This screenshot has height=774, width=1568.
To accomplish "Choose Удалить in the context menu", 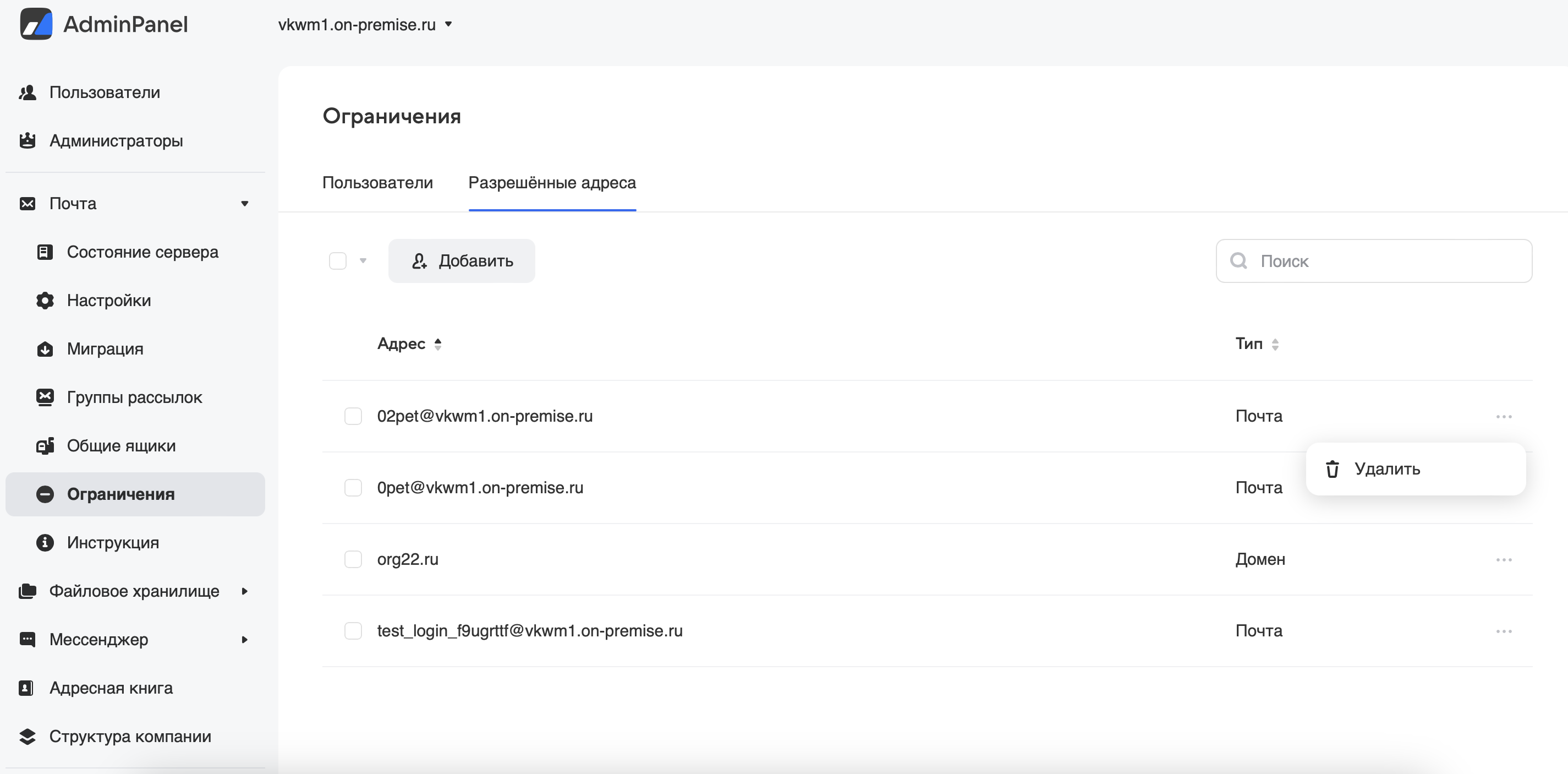I will [x=1386, y=470].
